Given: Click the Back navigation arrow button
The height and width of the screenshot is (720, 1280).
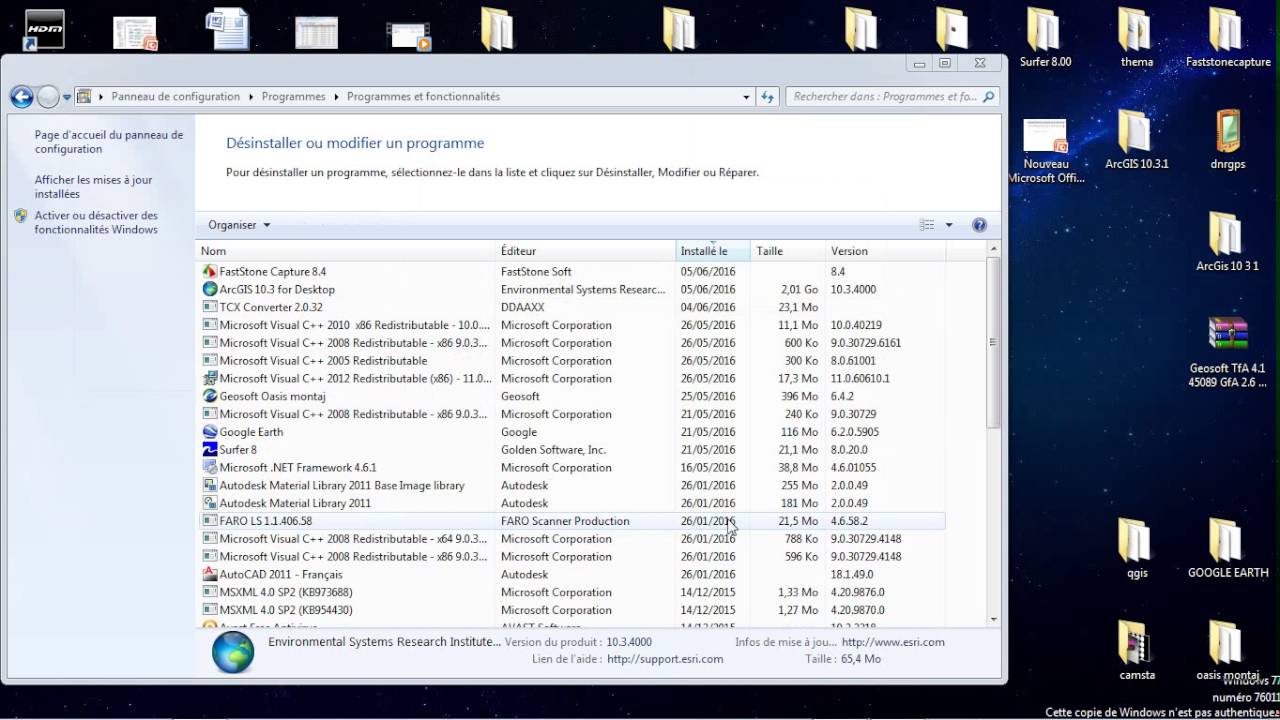Looking at the screenshot, I should (22, 97).
